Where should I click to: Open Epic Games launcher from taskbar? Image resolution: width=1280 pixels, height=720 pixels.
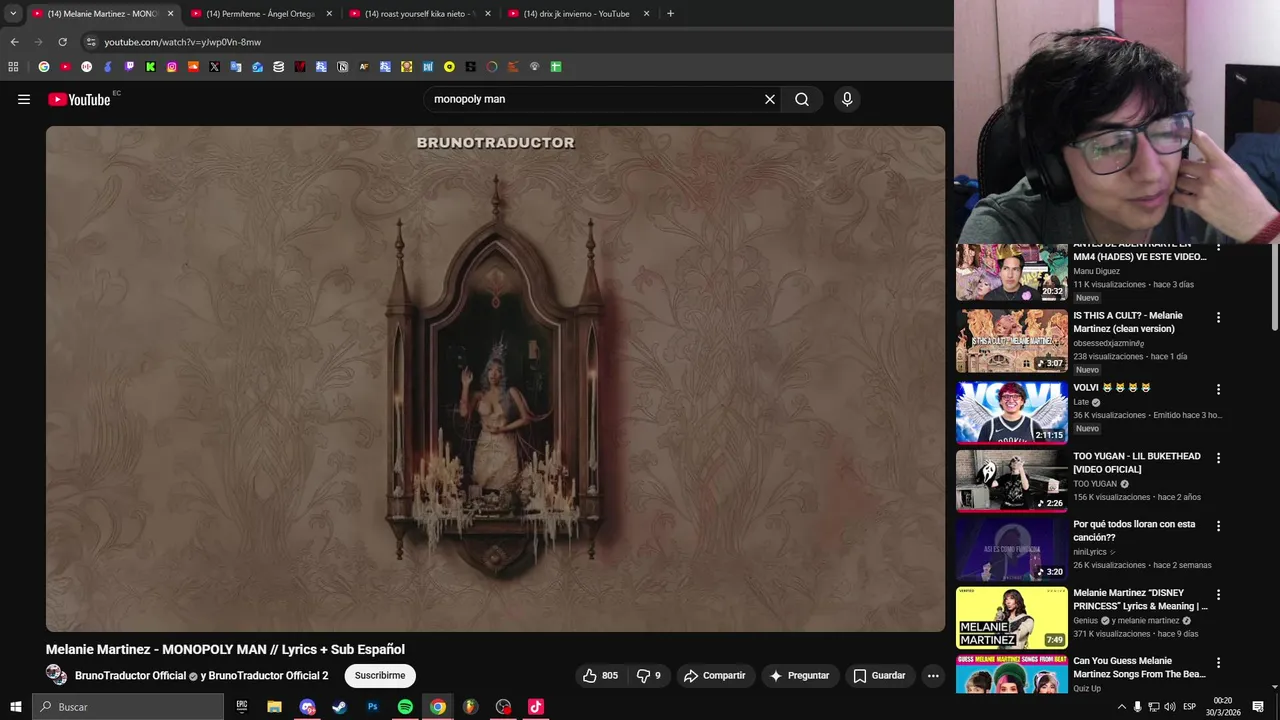tap(242, 707)
